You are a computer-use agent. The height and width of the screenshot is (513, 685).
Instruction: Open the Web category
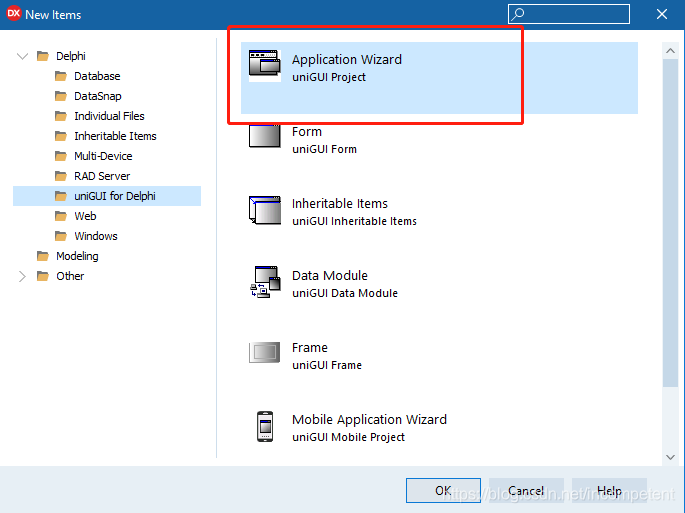[x=85, y=216]
